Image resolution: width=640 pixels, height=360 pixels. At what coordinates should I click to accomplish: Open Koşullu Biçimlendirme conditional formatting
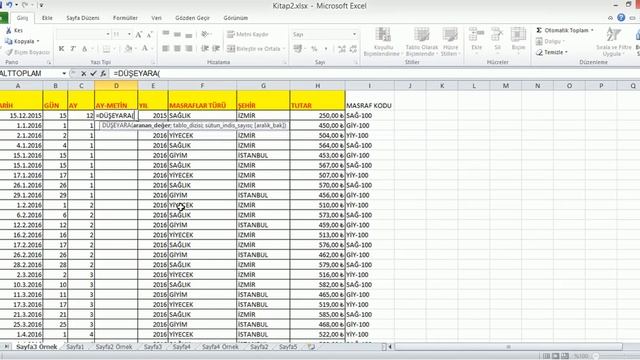[383, 42]
